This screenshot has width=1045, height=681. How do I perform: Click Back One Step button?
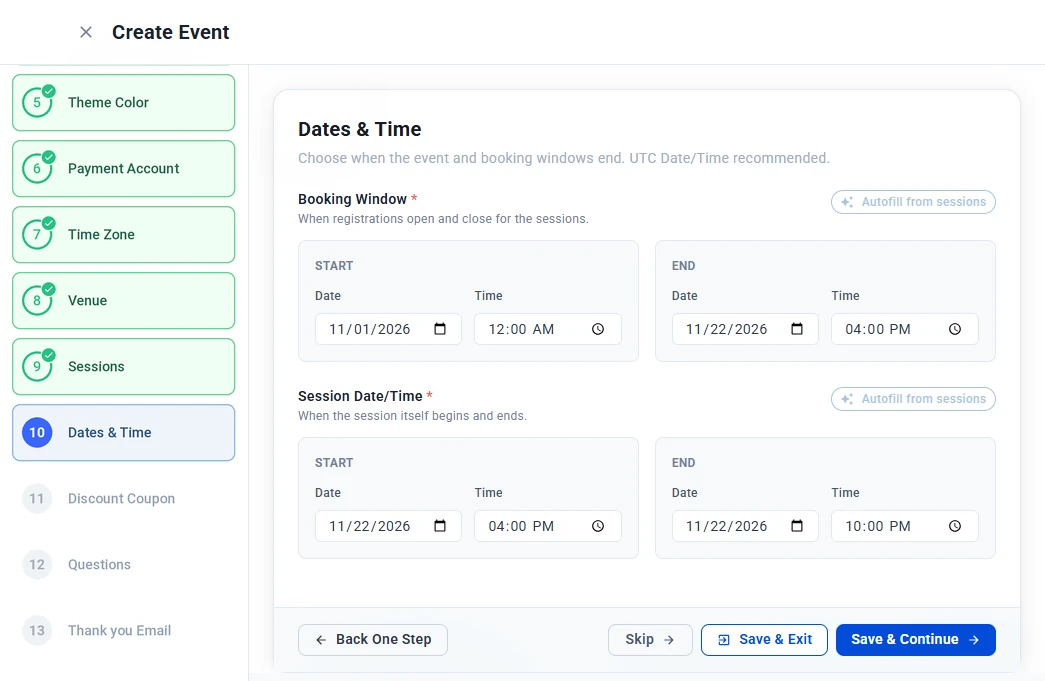click(x=373, y=640)
